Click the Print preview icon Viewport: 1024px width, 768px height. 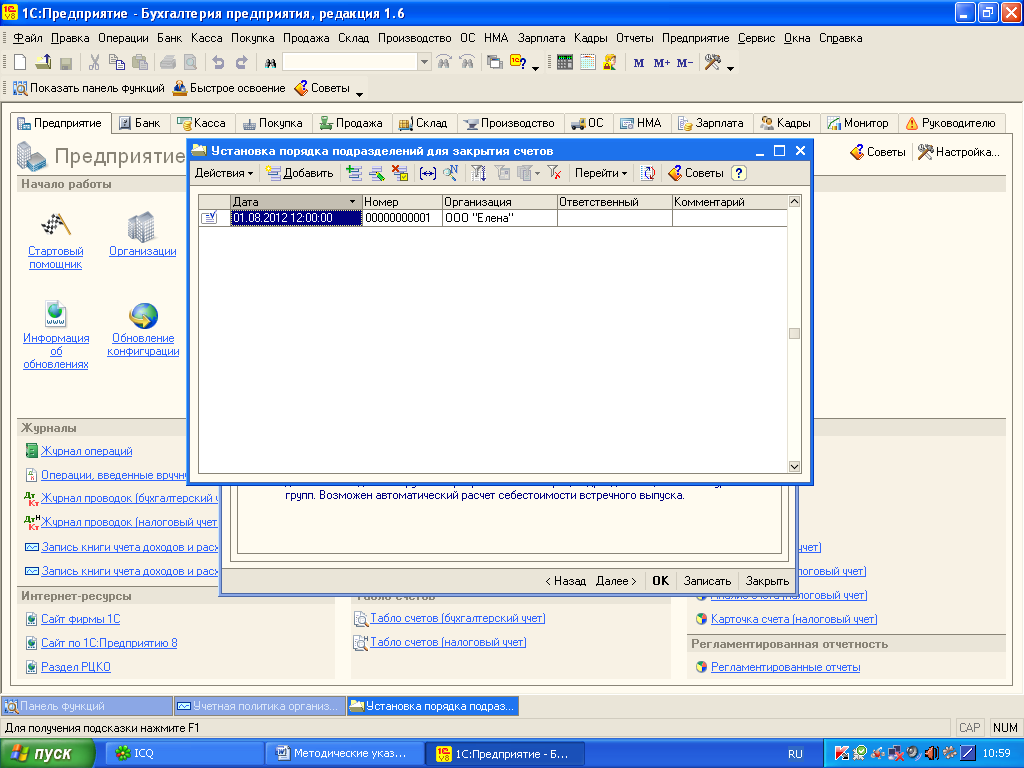190,63
